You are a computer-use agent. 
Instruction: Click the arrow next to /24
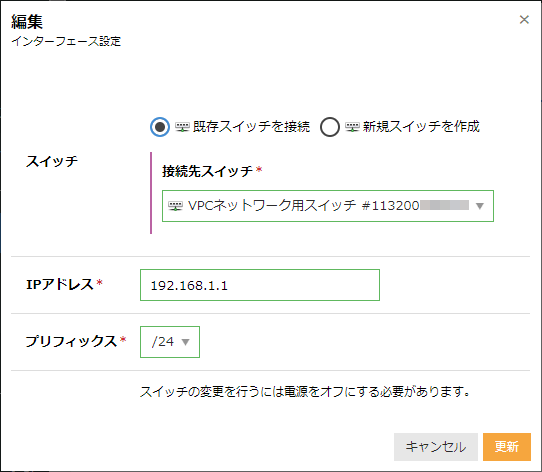(186, 342)
